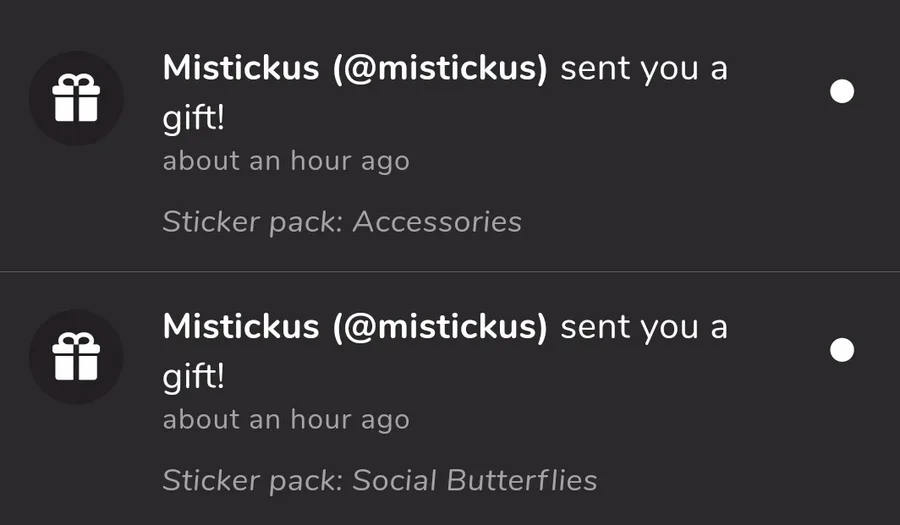Click 'sent you a' text in Accessories notification
The image size is (900, 525).
point(644,69)
